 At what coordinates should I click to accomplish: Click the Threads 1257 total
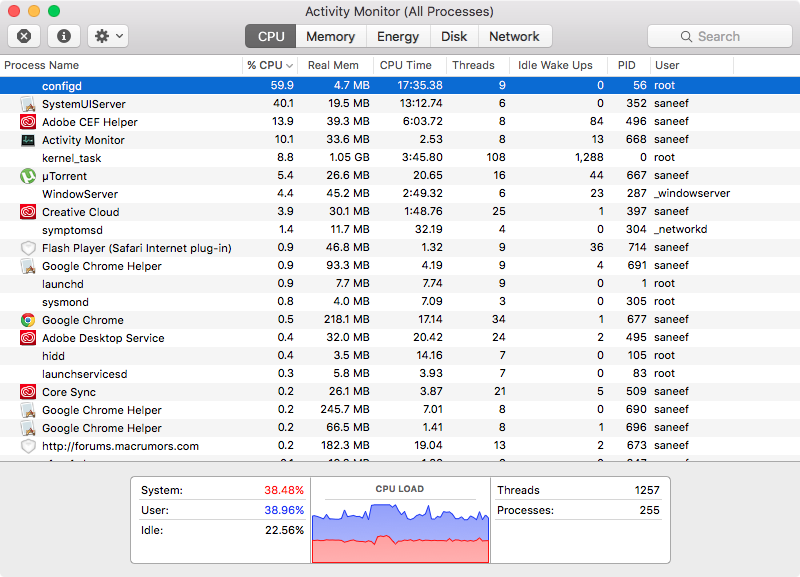[x=647, y=490]
